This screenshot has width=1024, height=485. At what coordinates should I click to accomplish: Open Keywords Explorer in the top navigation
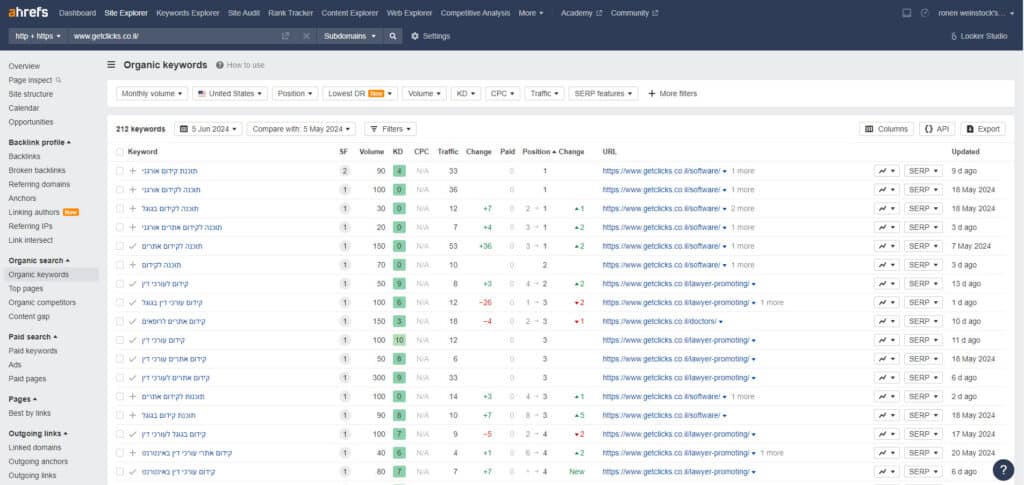pos(188,12)
